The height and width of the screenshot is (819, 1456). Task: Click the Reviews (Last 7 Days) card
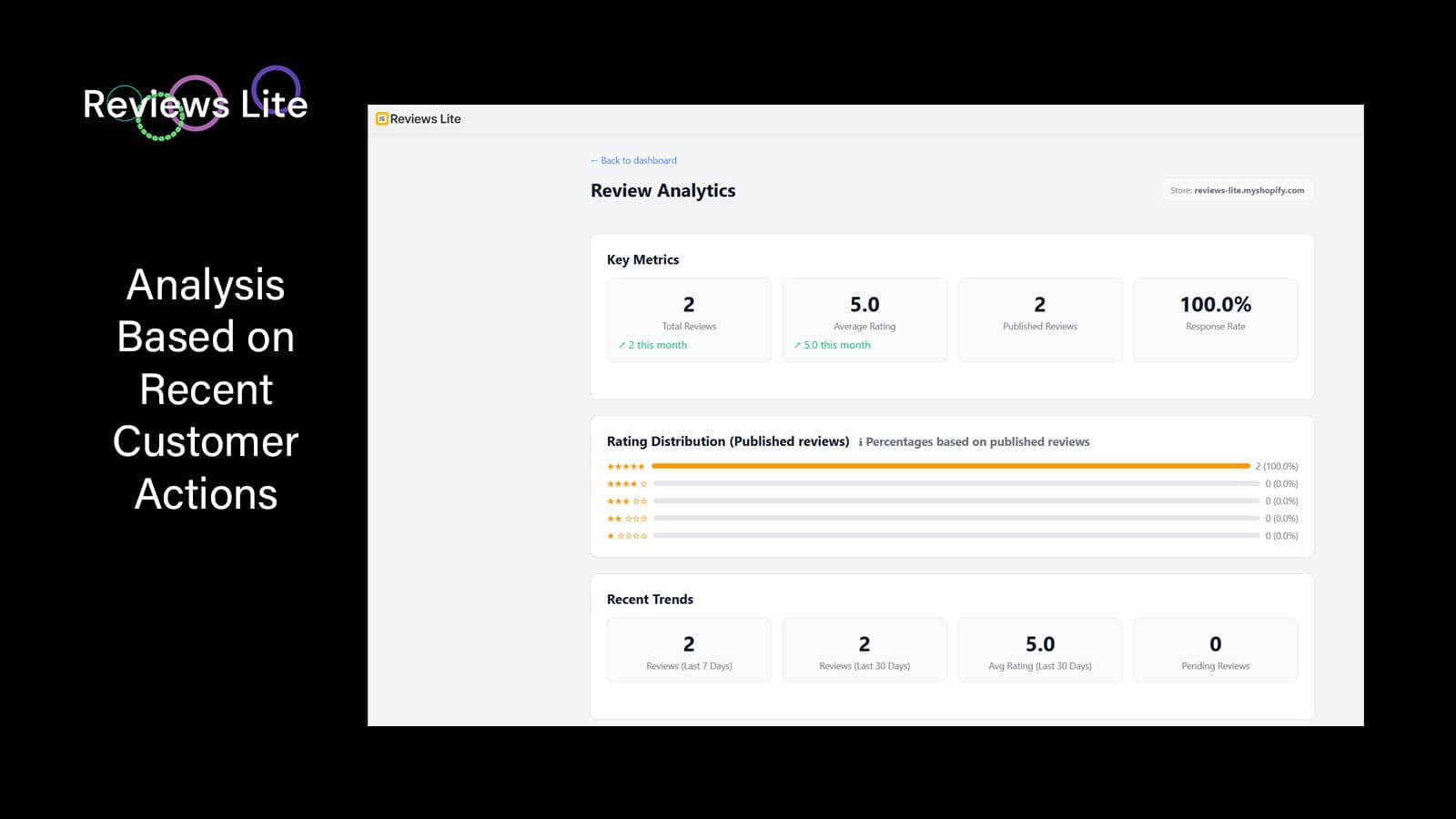(x=689, y=650)
